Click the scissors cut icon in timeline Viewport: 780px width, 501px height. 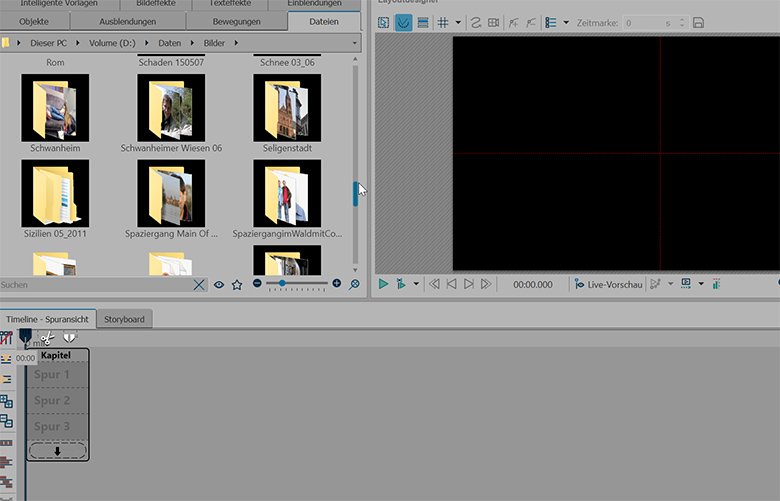(46, 338)
